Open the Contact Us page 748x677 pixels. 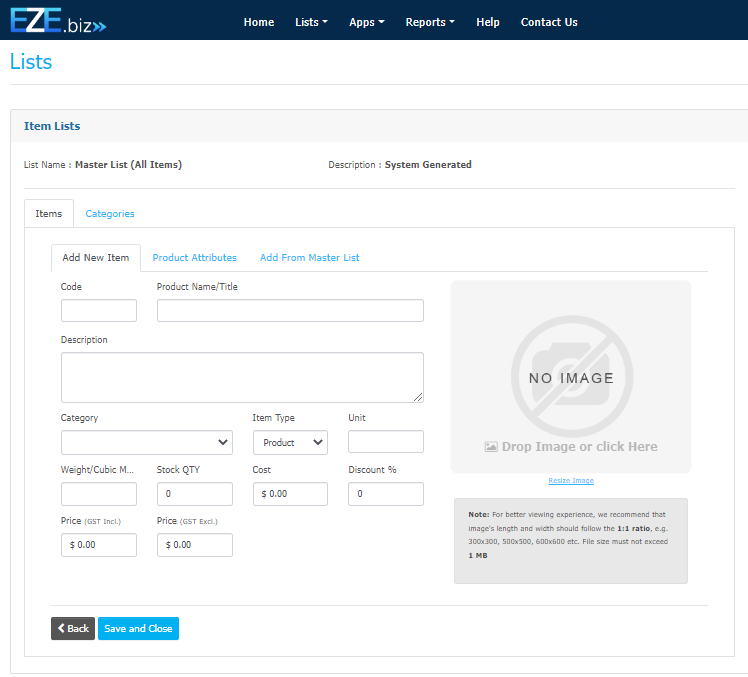(549, 22)
